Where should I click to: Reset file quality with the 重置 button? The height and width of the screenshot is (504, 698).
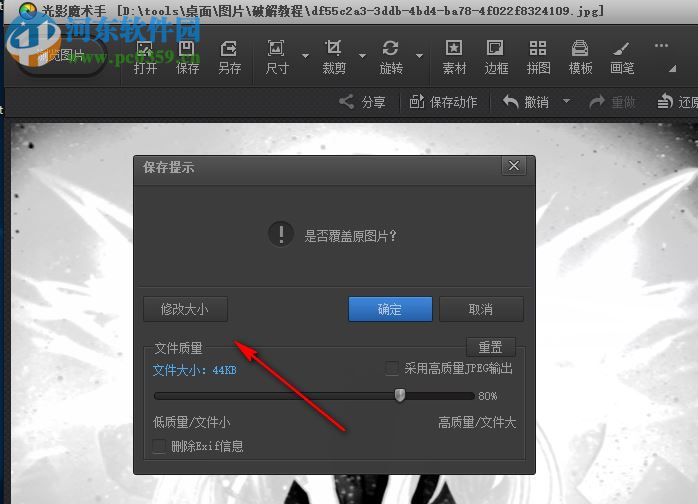pos(491,347)
